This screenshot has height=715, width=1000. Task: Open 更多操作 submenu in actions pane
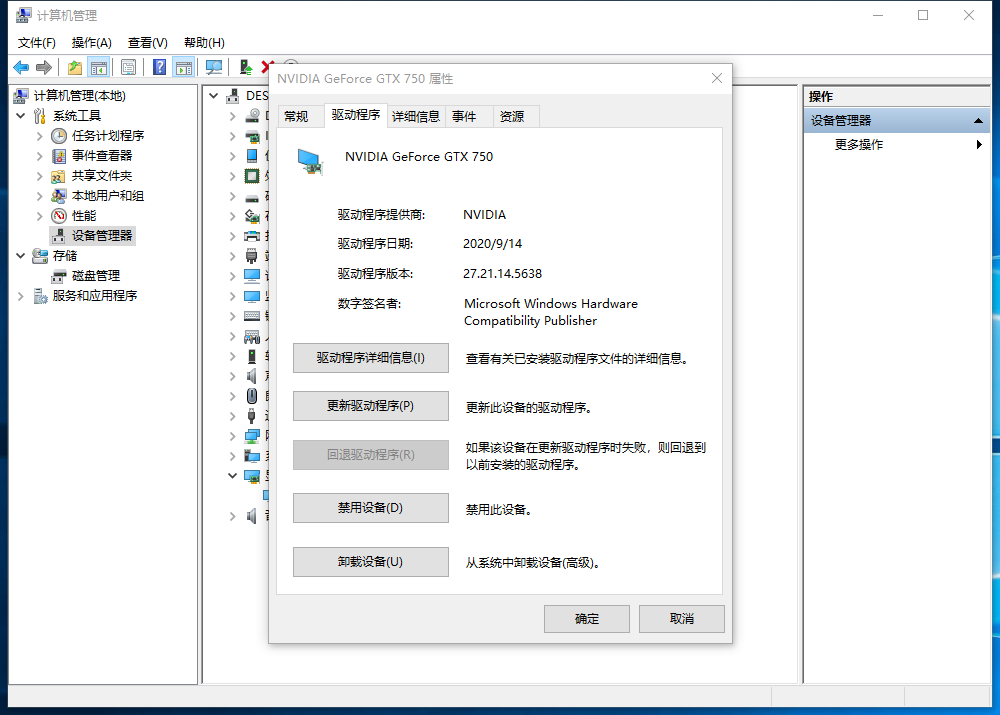(859, 145)
